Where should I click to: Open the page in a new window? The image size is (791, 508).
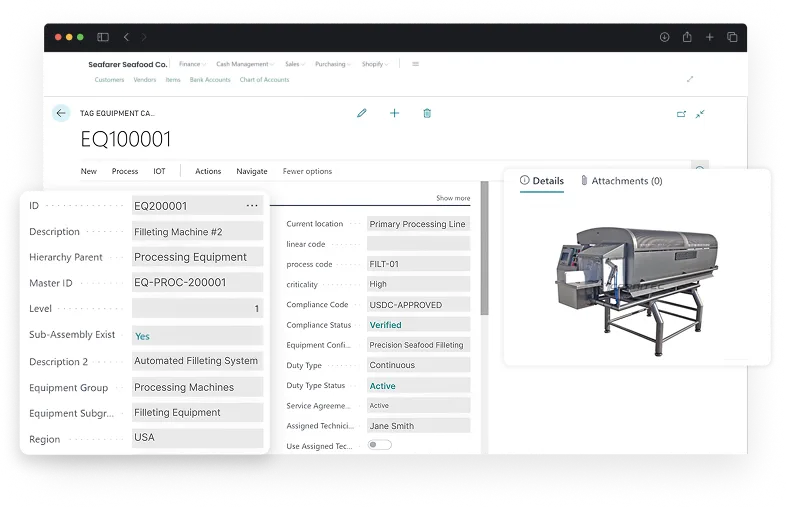coord(681,114)
